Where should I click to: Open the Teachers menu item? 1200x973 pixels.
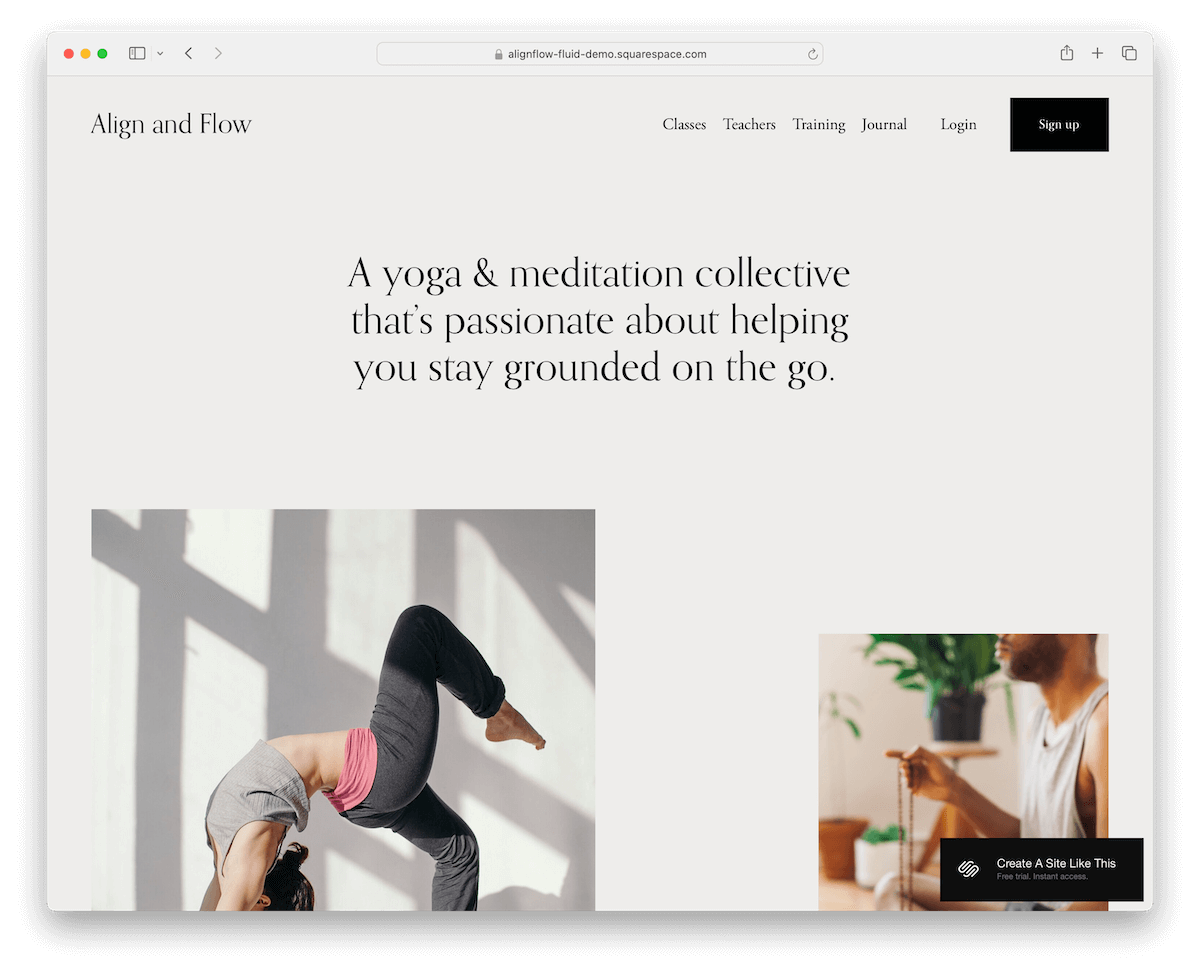pos(749,125)
